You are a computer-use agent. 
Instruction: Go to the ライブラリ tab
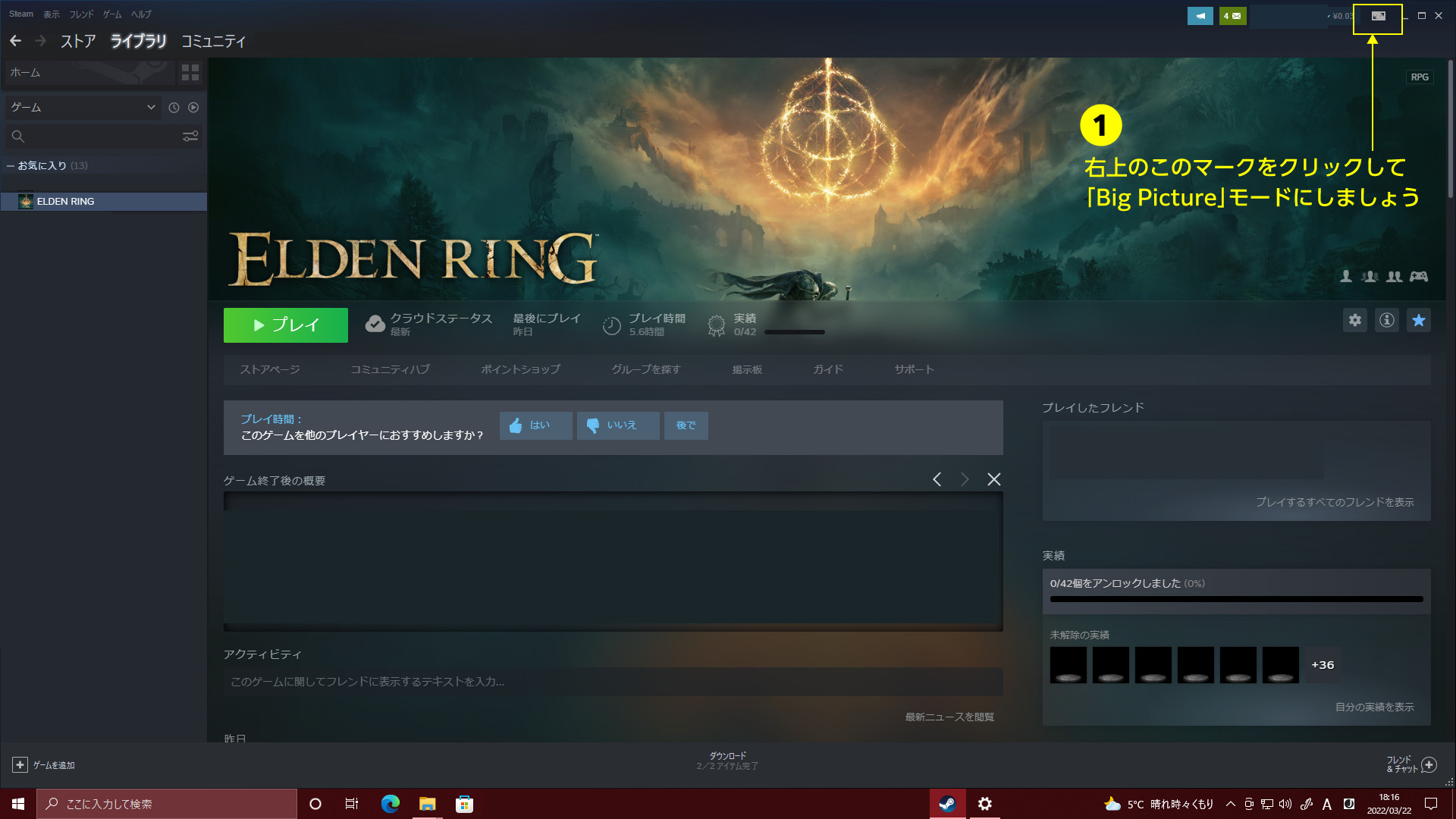coord(138,42)
